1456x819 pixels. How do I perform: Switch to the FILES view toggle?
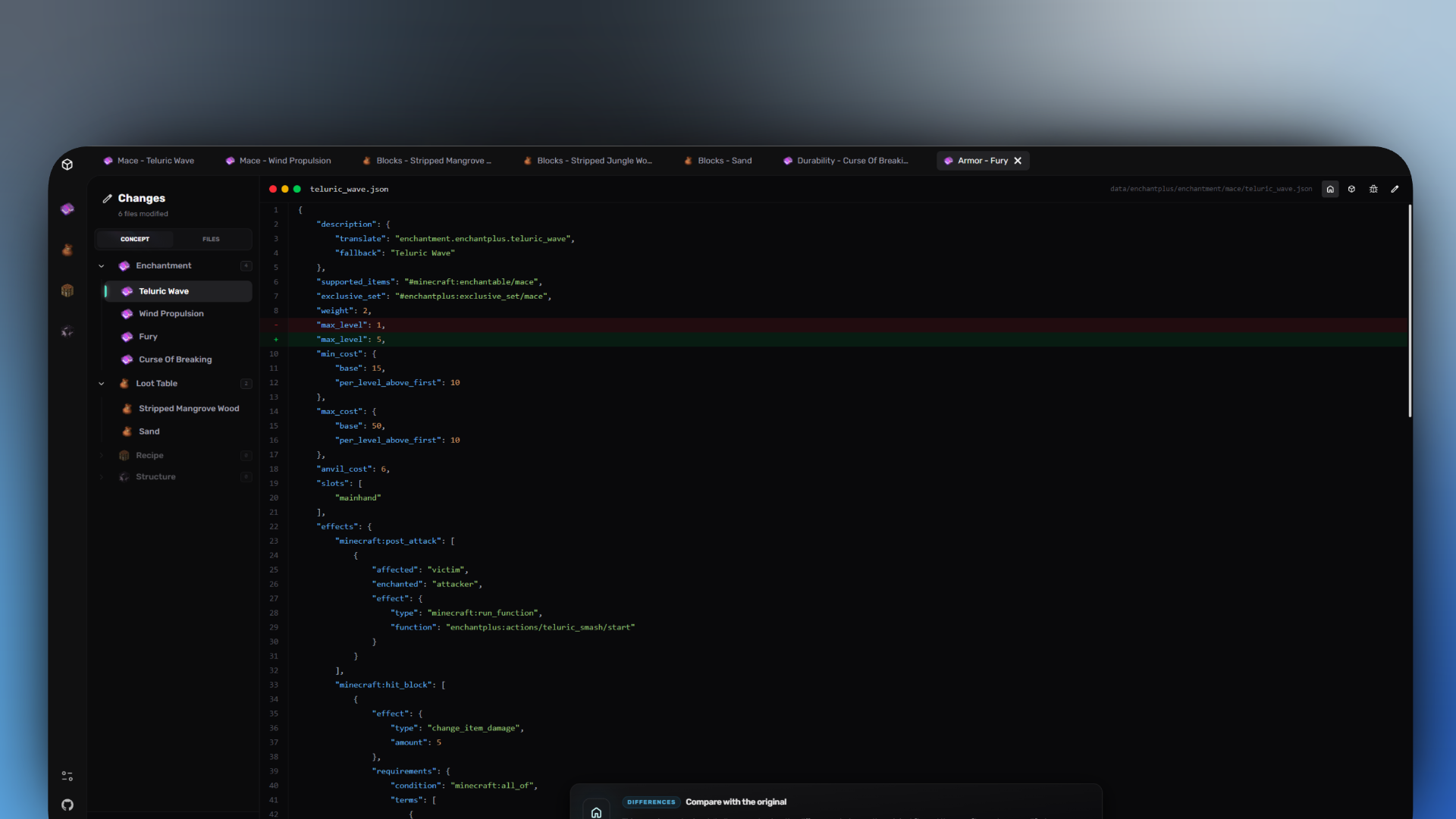tap(211, 239)
